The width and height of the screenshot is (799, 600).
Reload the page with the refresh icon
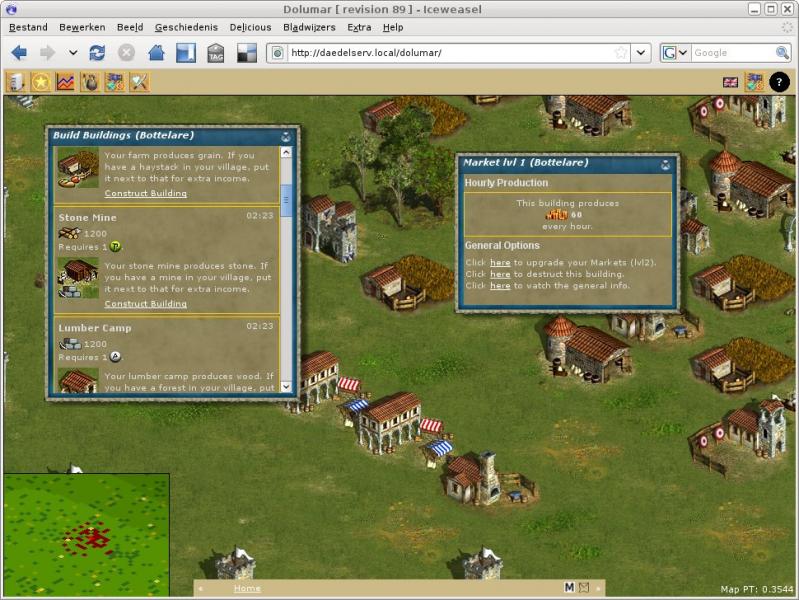pyautogui.click(x=97, y=53)
